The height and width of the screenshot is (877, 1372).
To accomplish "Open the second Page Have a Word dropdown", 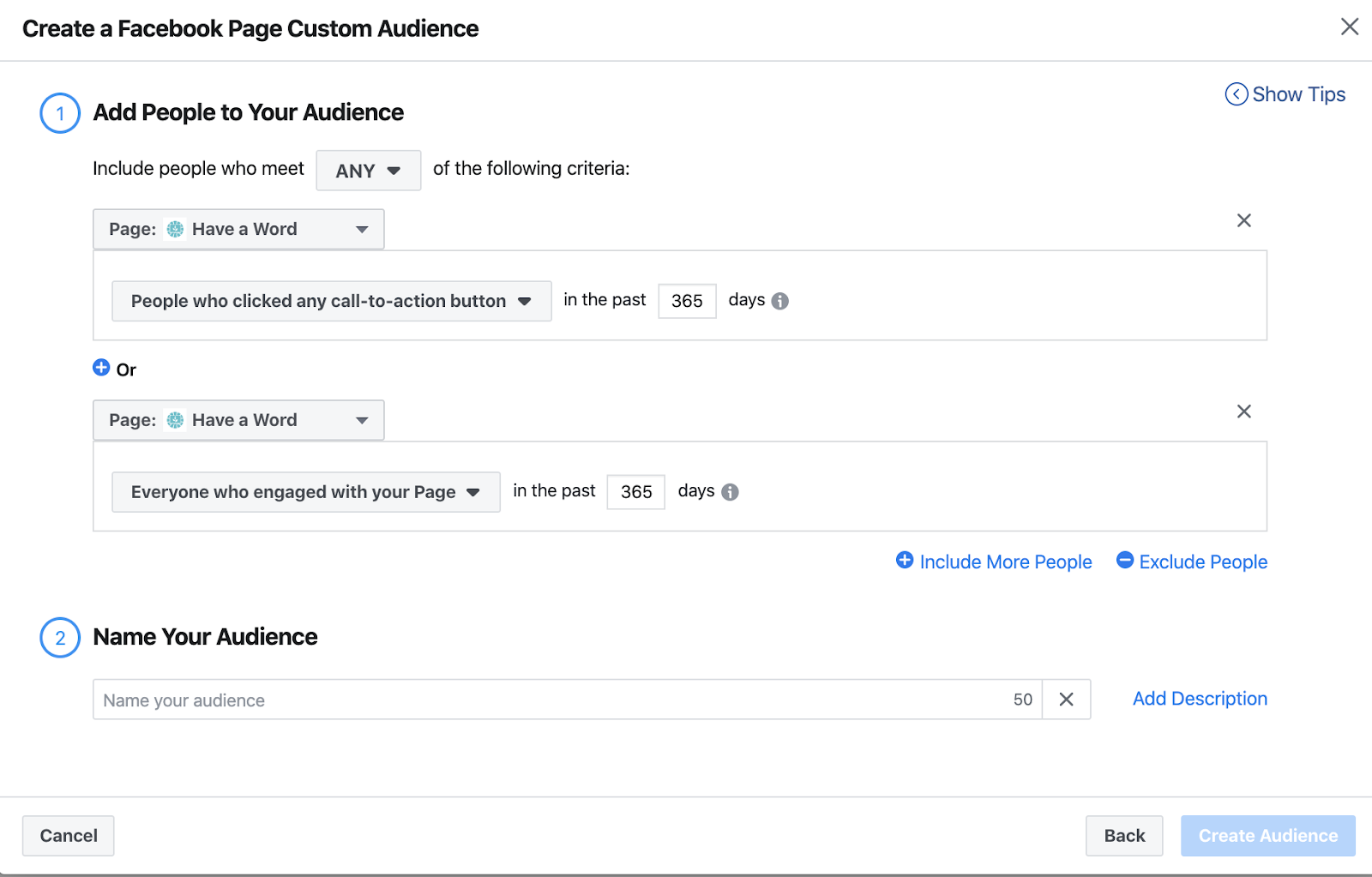I will (x=238, y=421).
